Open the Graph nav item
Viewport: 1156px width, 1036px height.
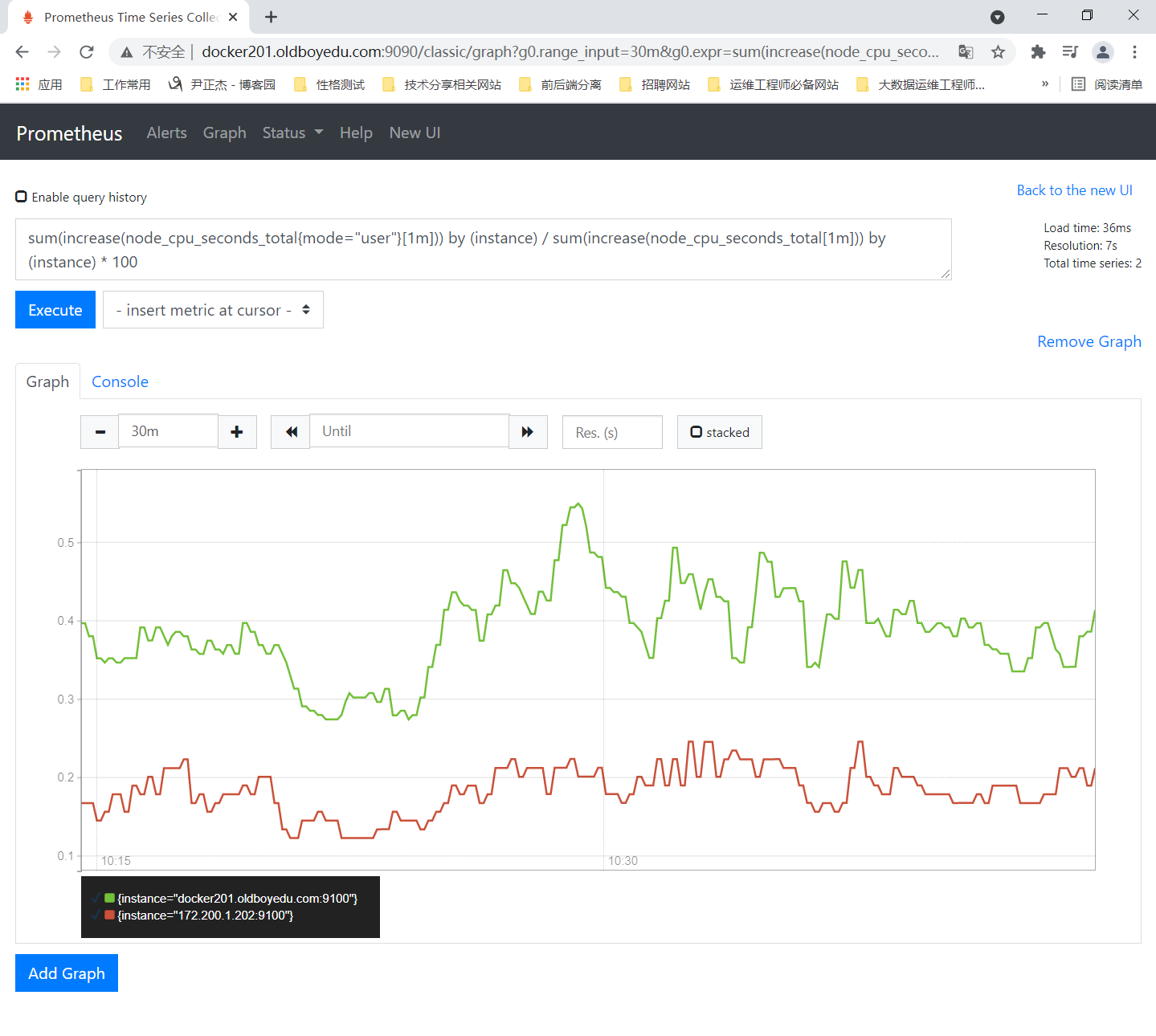(x=224, y=133)
